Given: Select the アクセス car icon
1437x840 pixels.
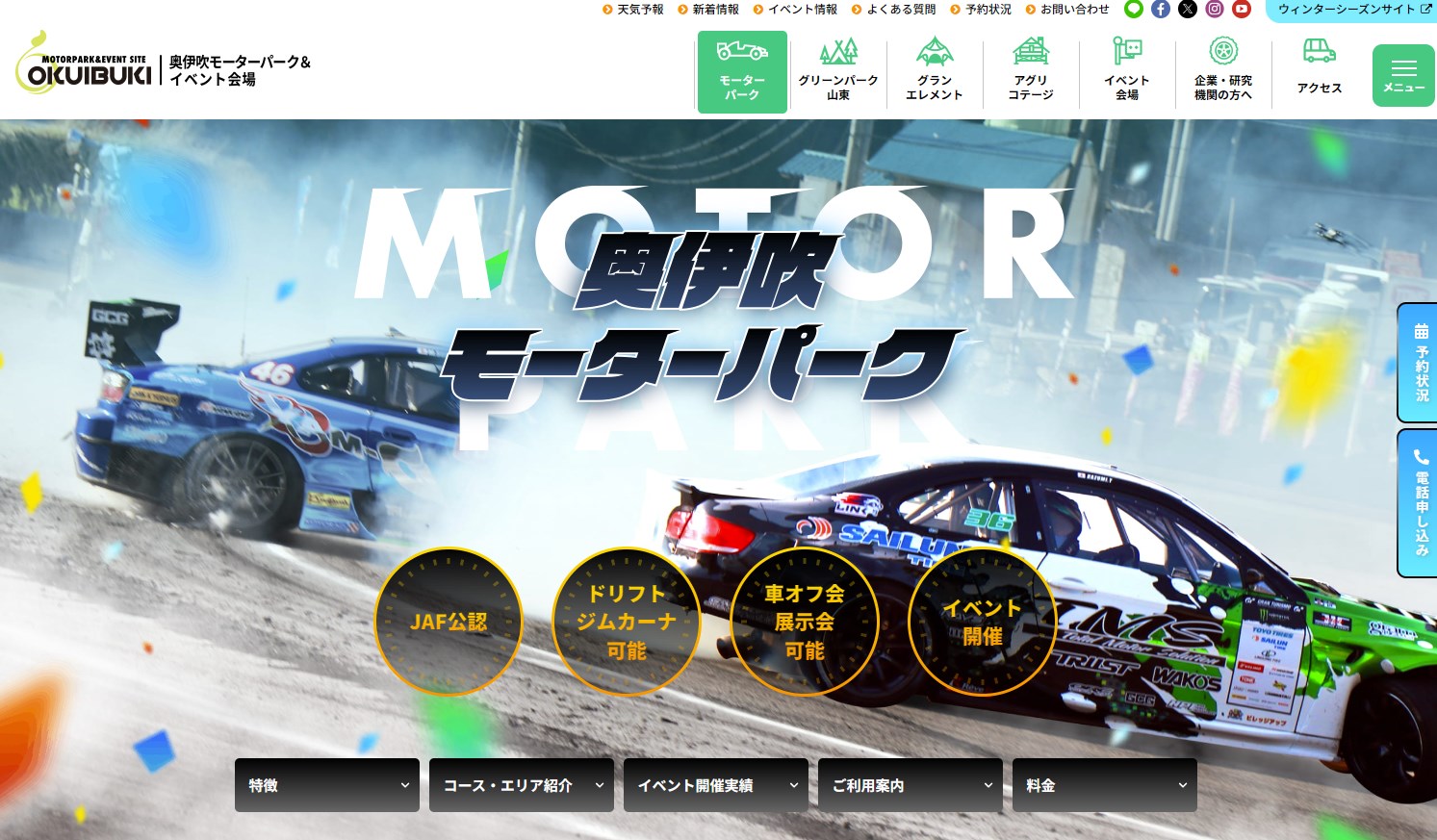Looking at the screenshot, I should point(1319,51).
